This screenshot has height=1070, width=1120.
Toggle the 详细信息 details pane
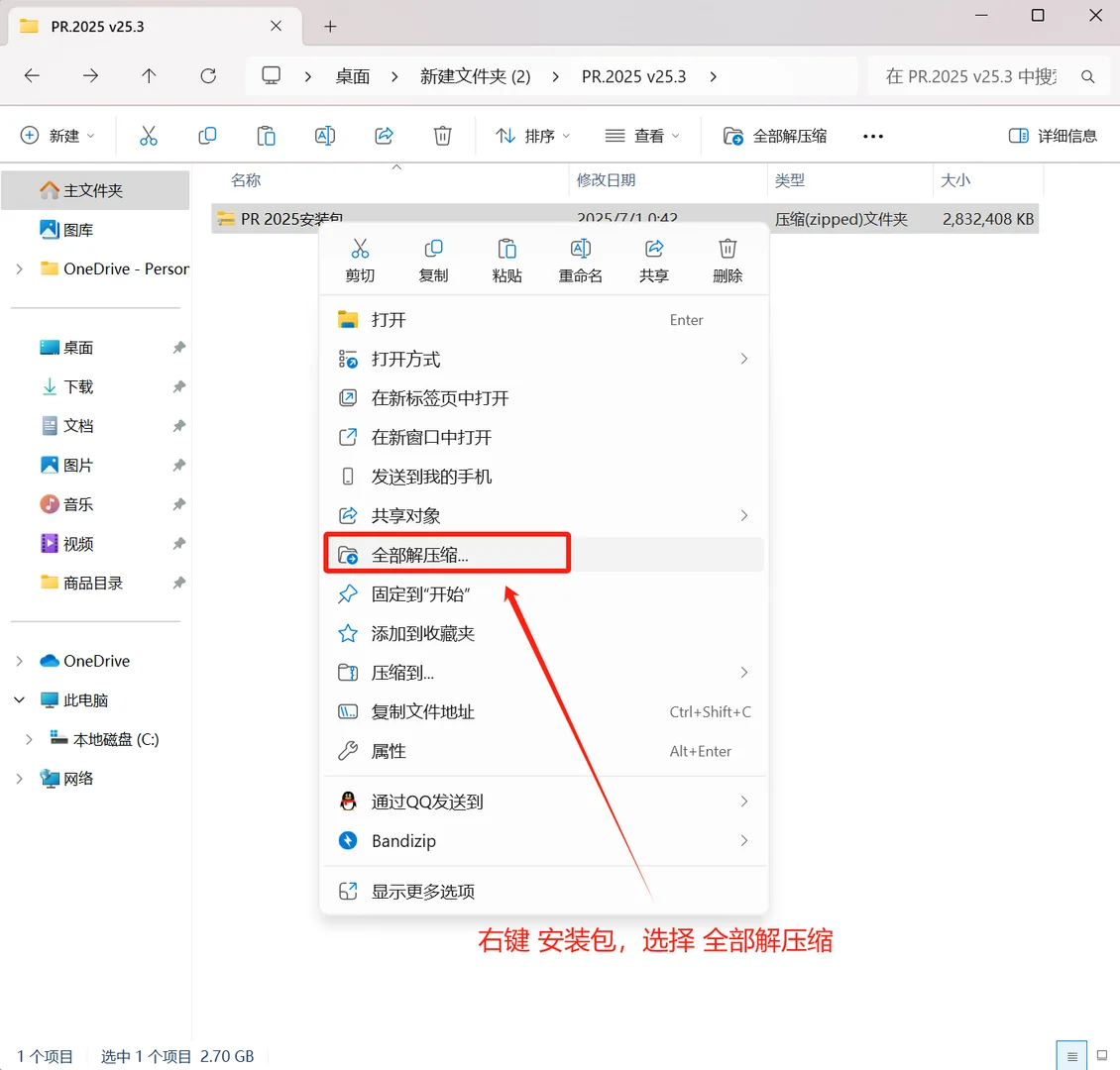coord(1053,135)
